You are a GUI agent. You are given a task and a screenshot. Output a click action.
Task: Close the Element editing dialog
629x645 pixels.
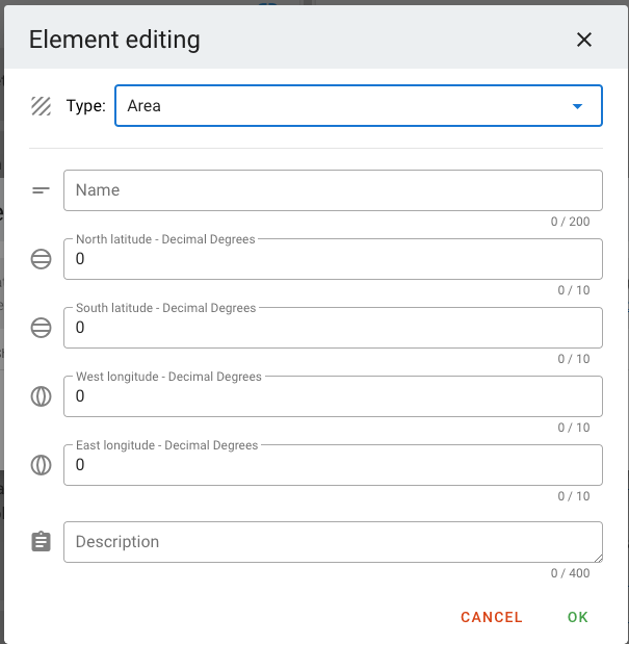coord(584,40)
